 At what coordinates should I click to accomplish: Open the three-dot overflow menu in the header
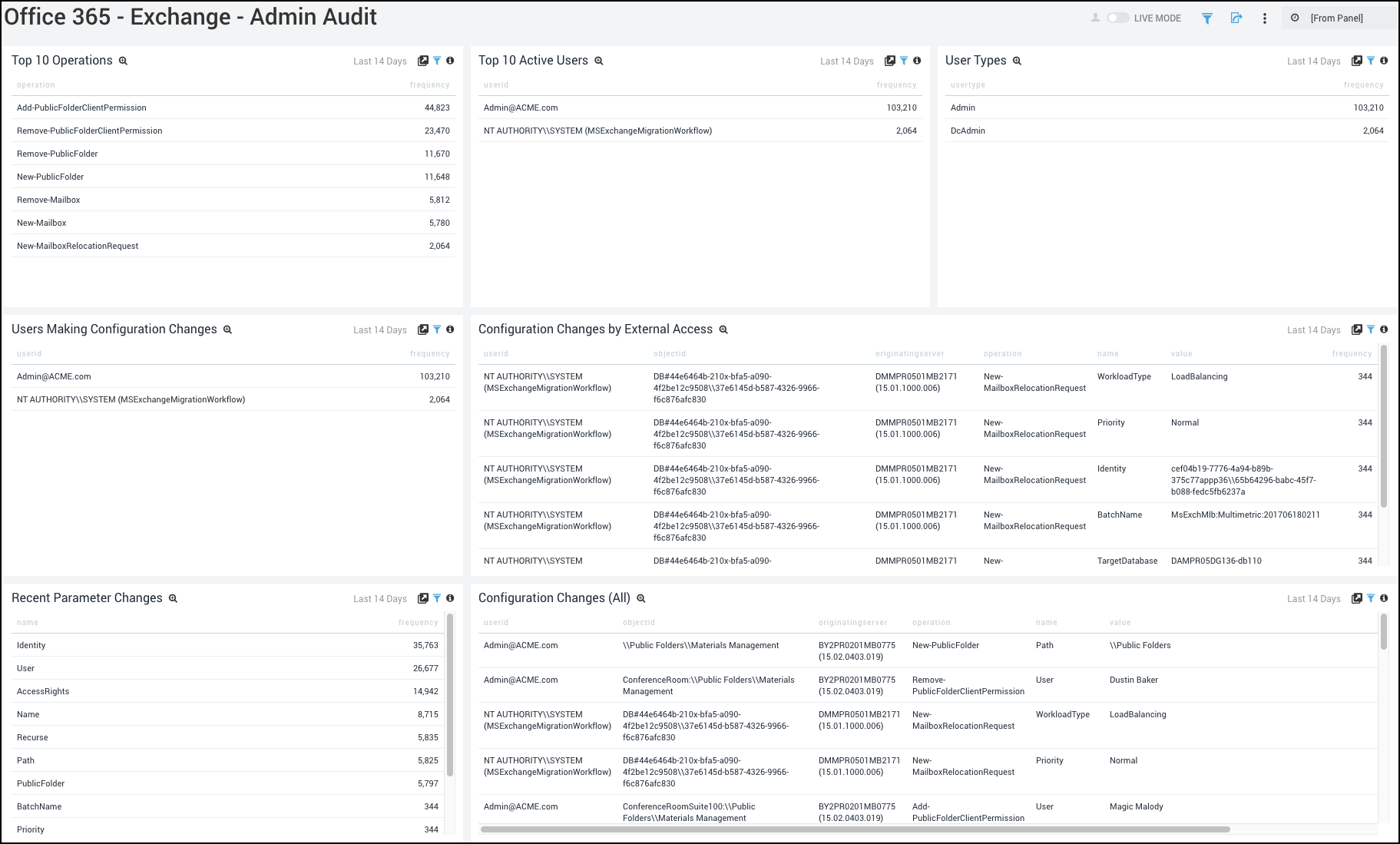(x=1265, y=18)
